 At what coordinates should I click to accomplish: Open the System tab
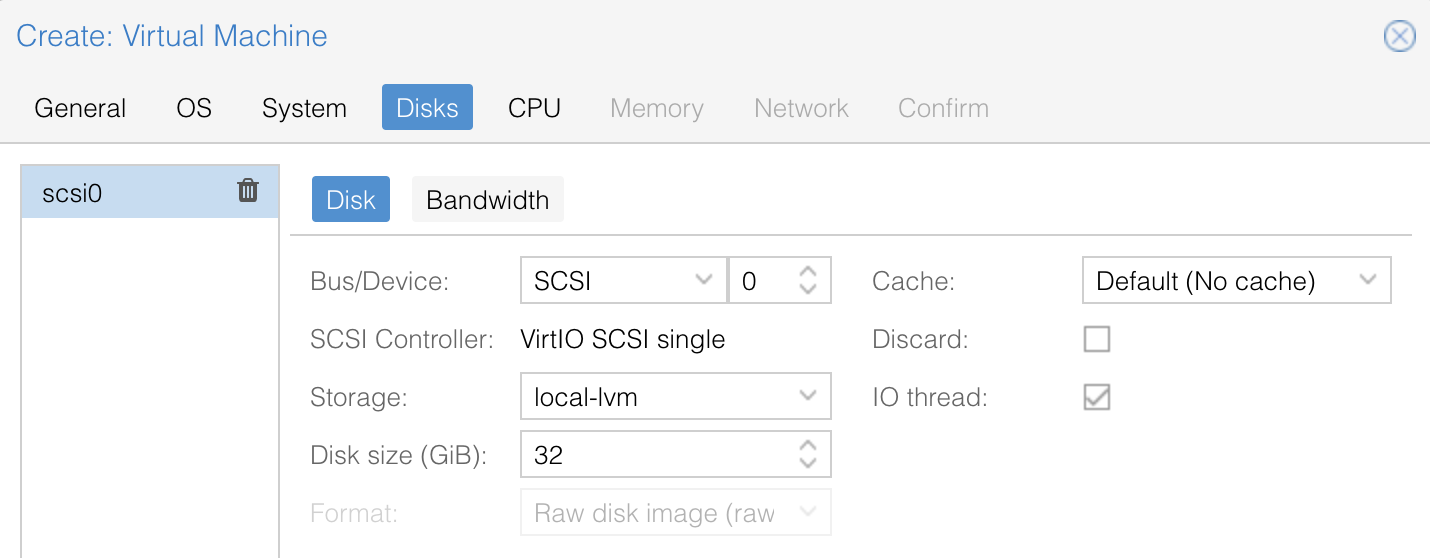click(x=304, y=108)
